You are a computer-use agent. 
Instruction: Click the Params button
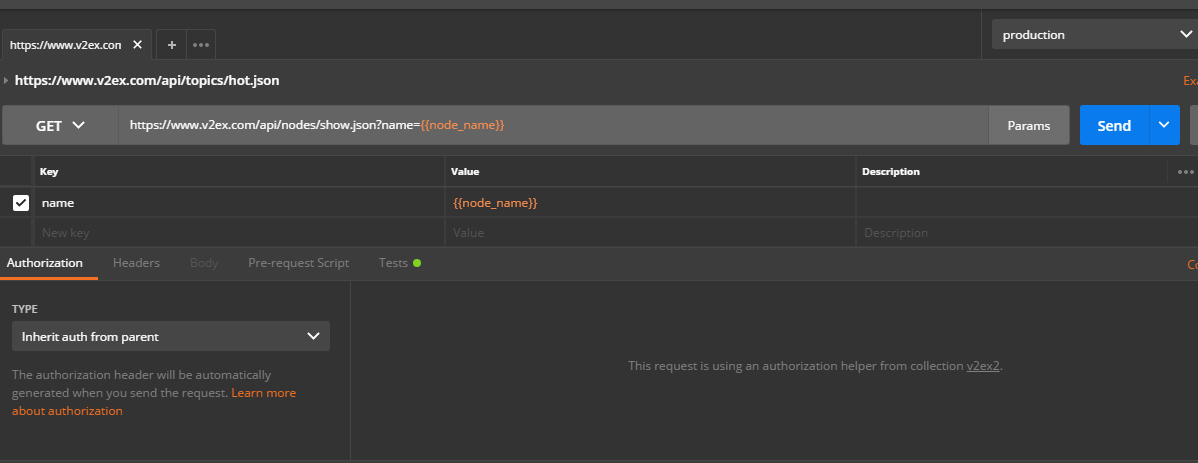[1028, 126]
